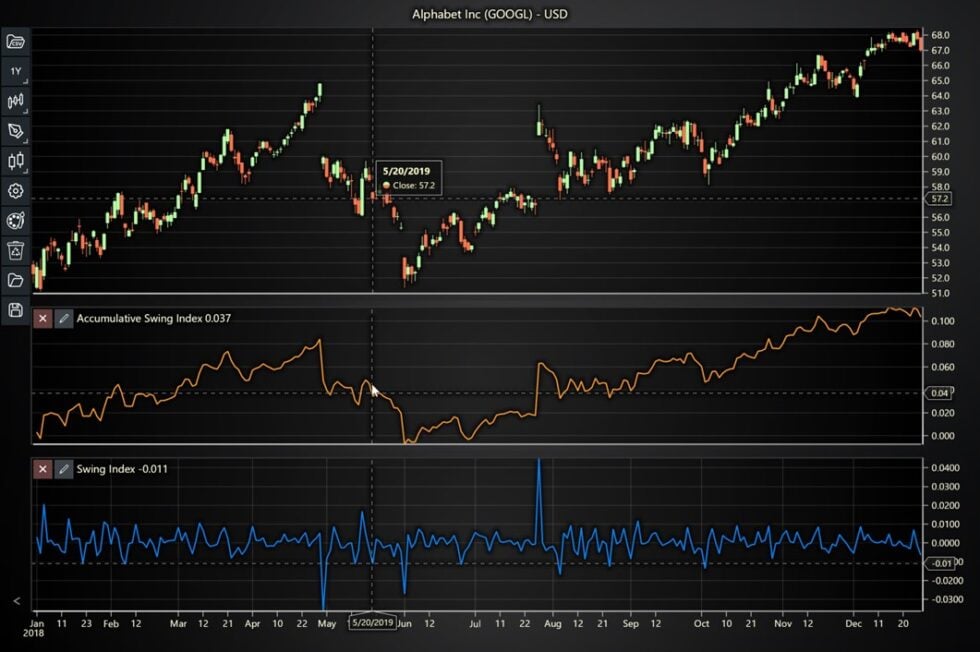
Task: Open the chart type candlestick selector
Action: pyautogui.click(x=14, y=160)
